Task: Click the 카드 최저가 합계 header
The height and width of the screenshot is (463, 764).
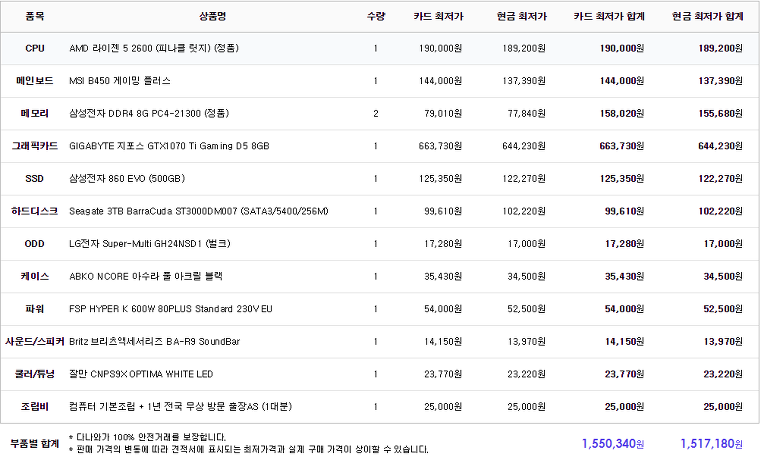Action: click(609, 17)
